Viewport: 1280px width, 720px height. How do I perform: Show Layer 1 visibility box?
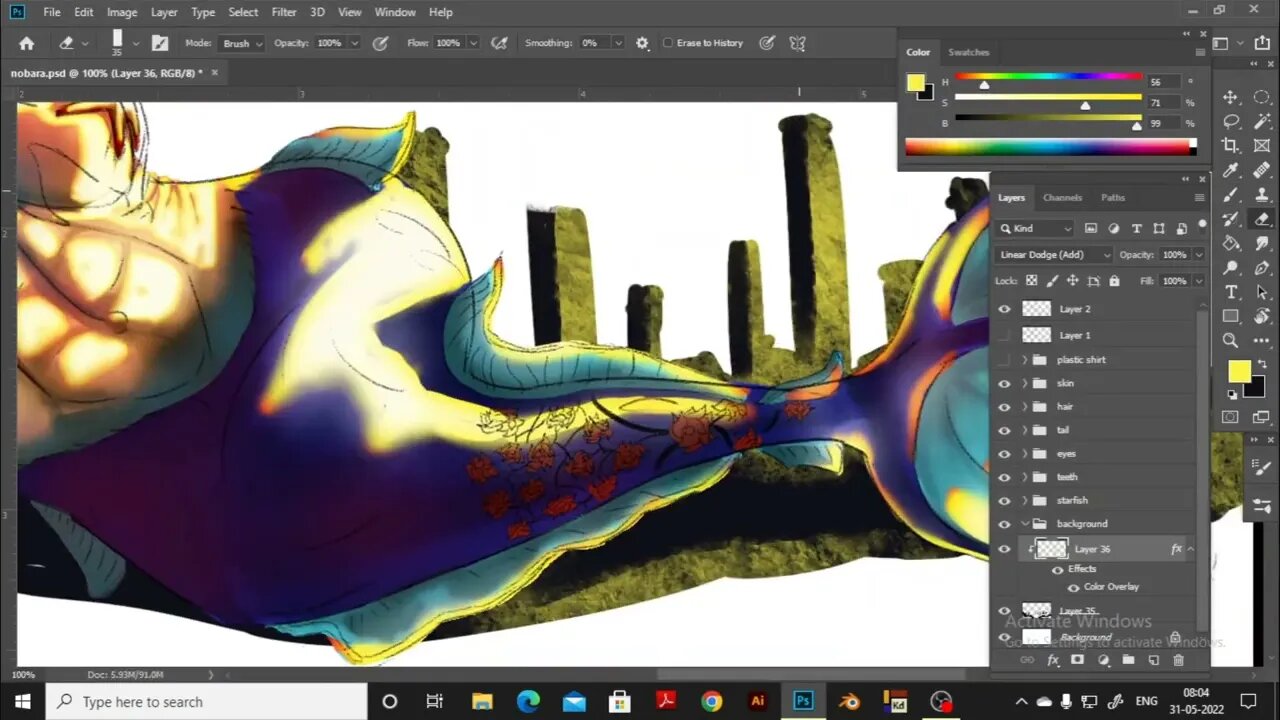(x=1005, y=335)
